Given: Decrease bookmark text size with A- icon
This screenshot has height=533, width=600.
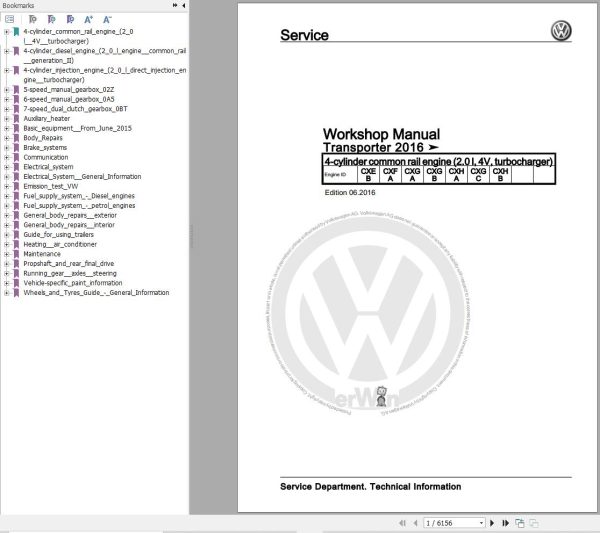Looking at the screenshot, I should coord(107,19).
